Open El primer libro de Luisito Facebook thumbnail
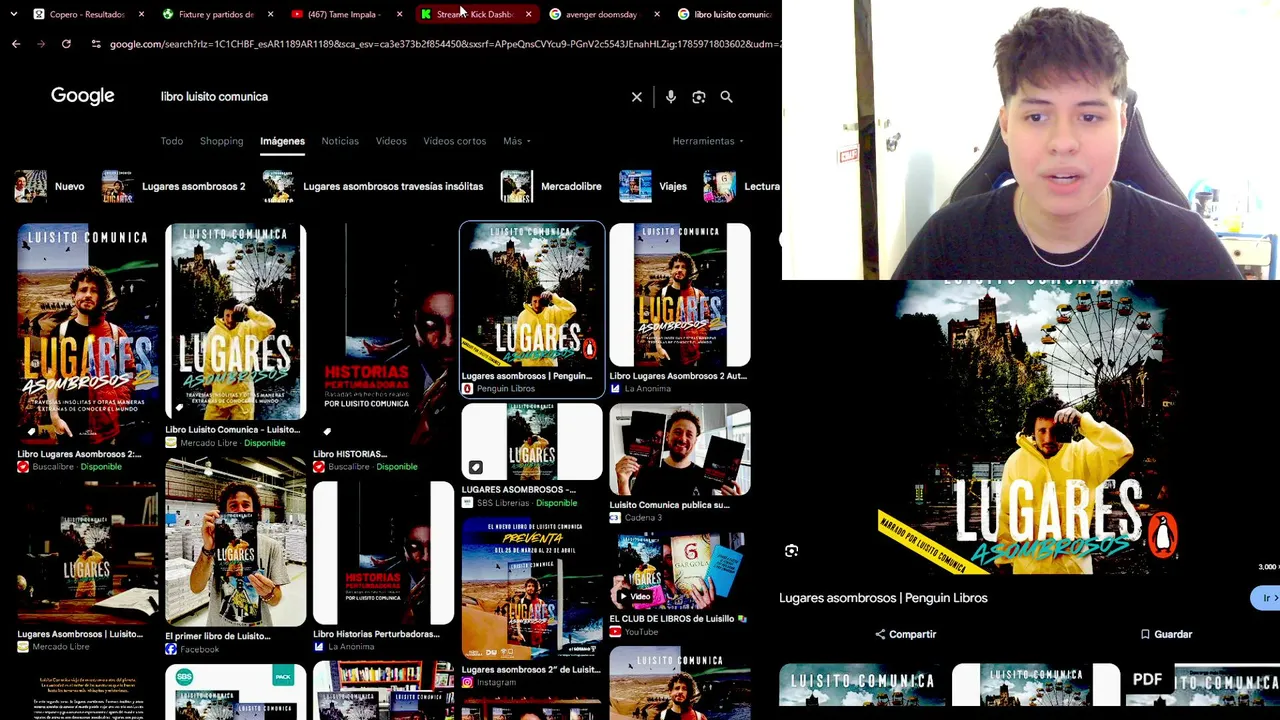This screenshot has width=1280, height=720. click(236, 542)
